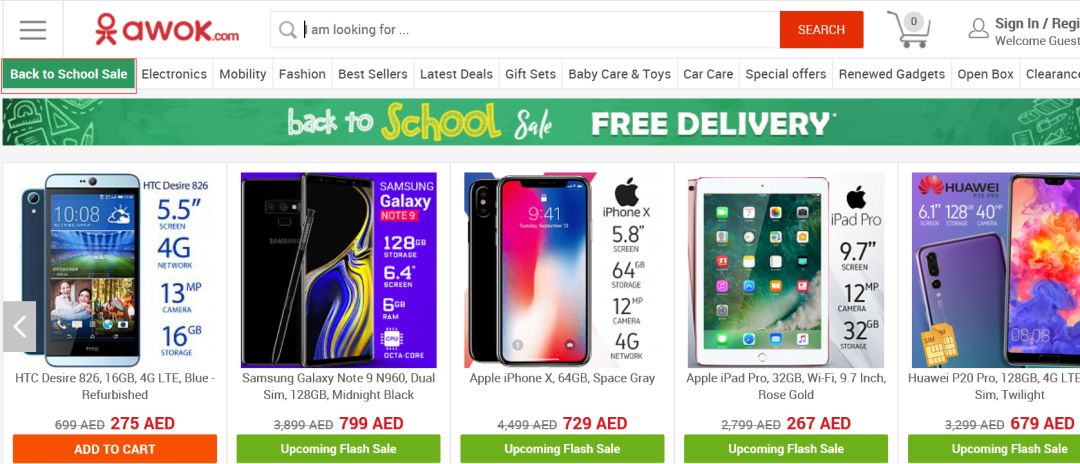Screen dimensions: 1080x464
Task: Open Renewed Gadgets category
Action: pyautogui.click(x=891, y=74)
